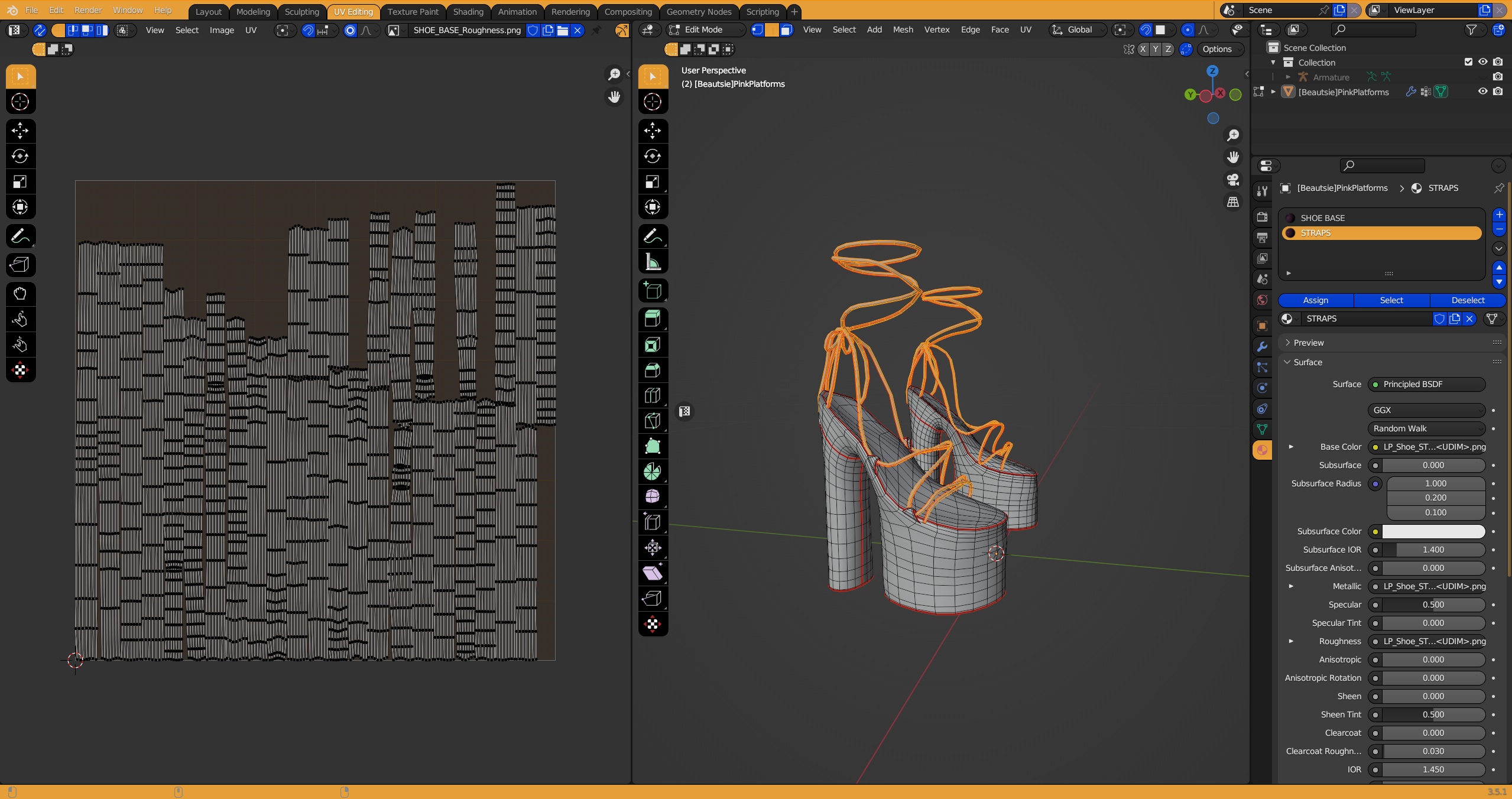The image size is (1512, 799).
Task: Pick the Move tool in UV editor toolbar
Action: 20,131
